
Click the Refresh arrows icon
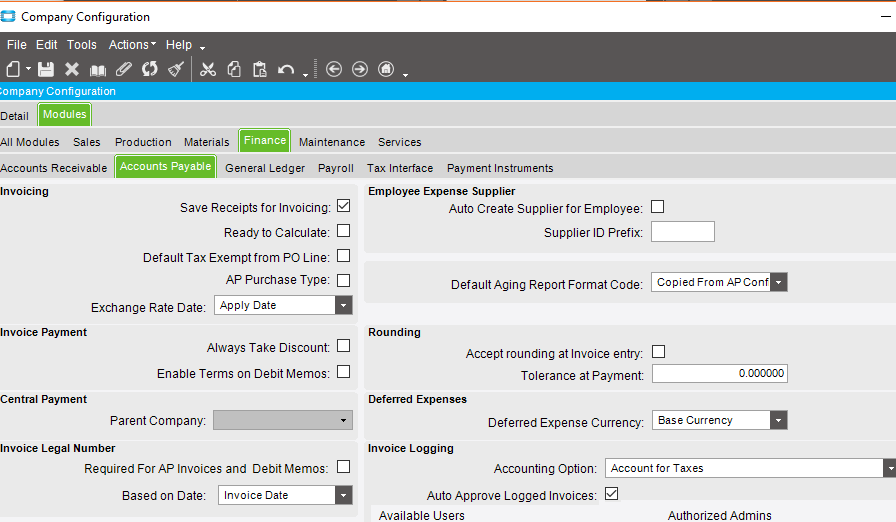click(x=150, y=69)
